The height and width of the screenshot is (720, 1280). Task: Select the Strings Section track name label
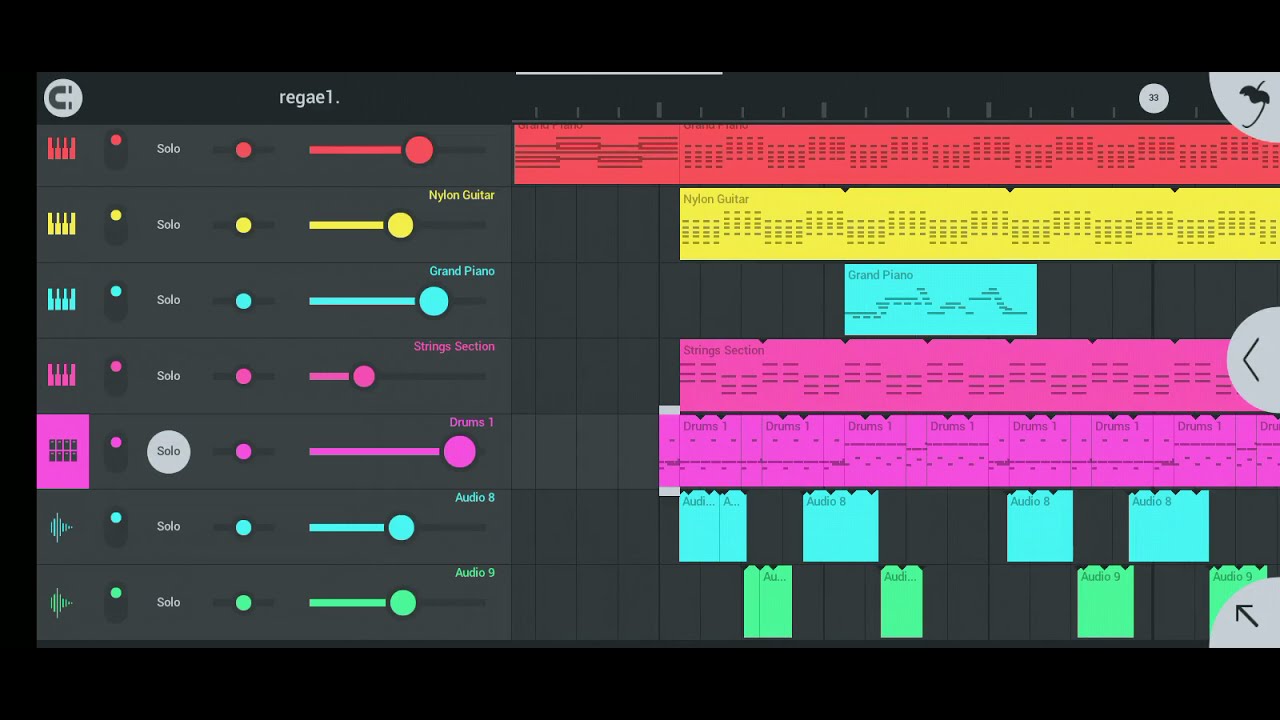454,346
